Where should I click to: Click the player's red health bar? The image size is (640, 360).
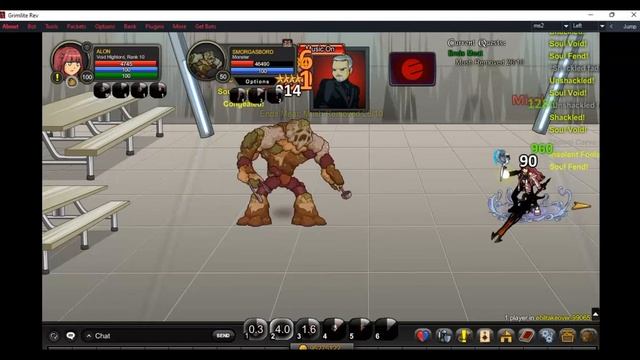click(126, 64)
